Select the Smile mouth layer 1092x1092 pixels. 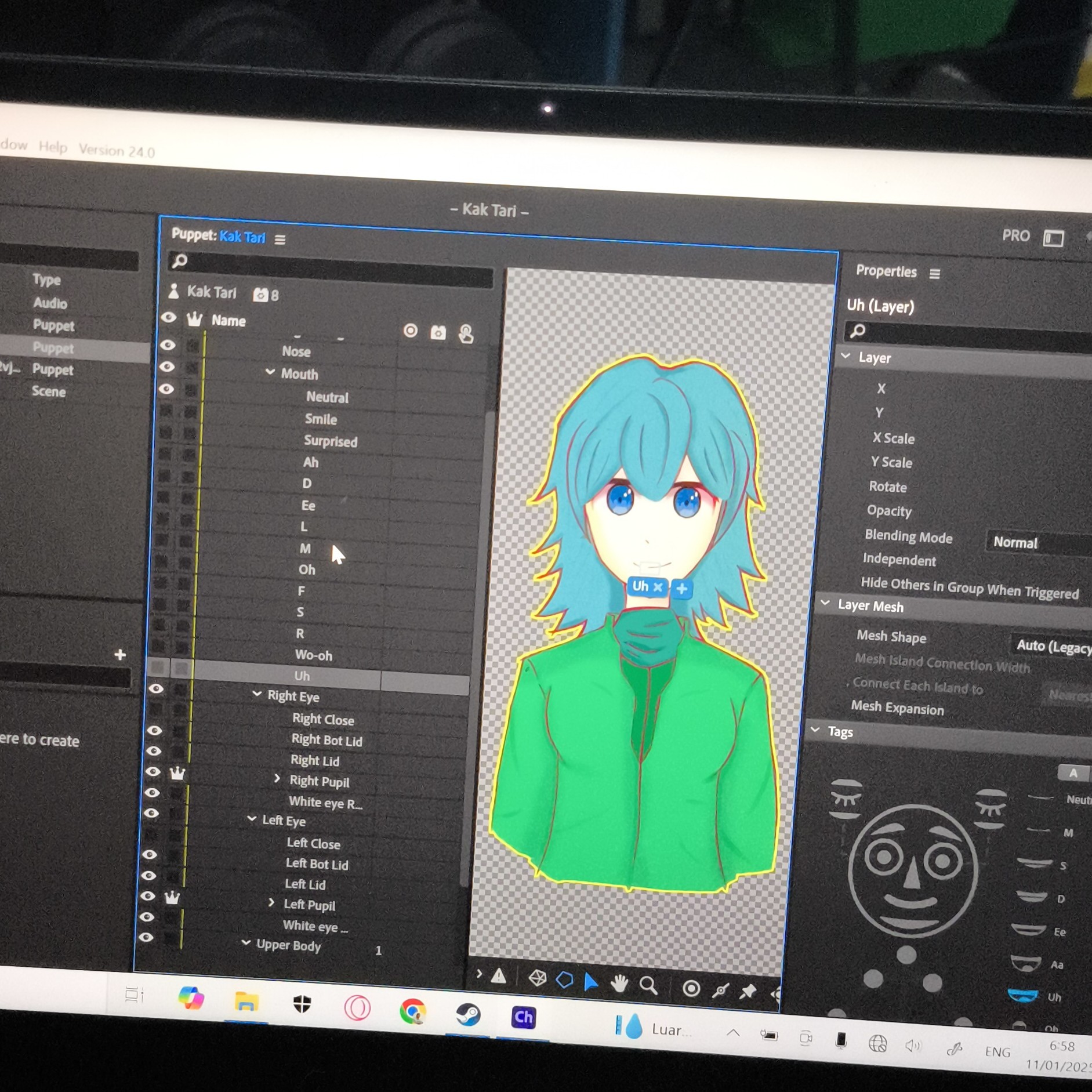click(321, 419)
